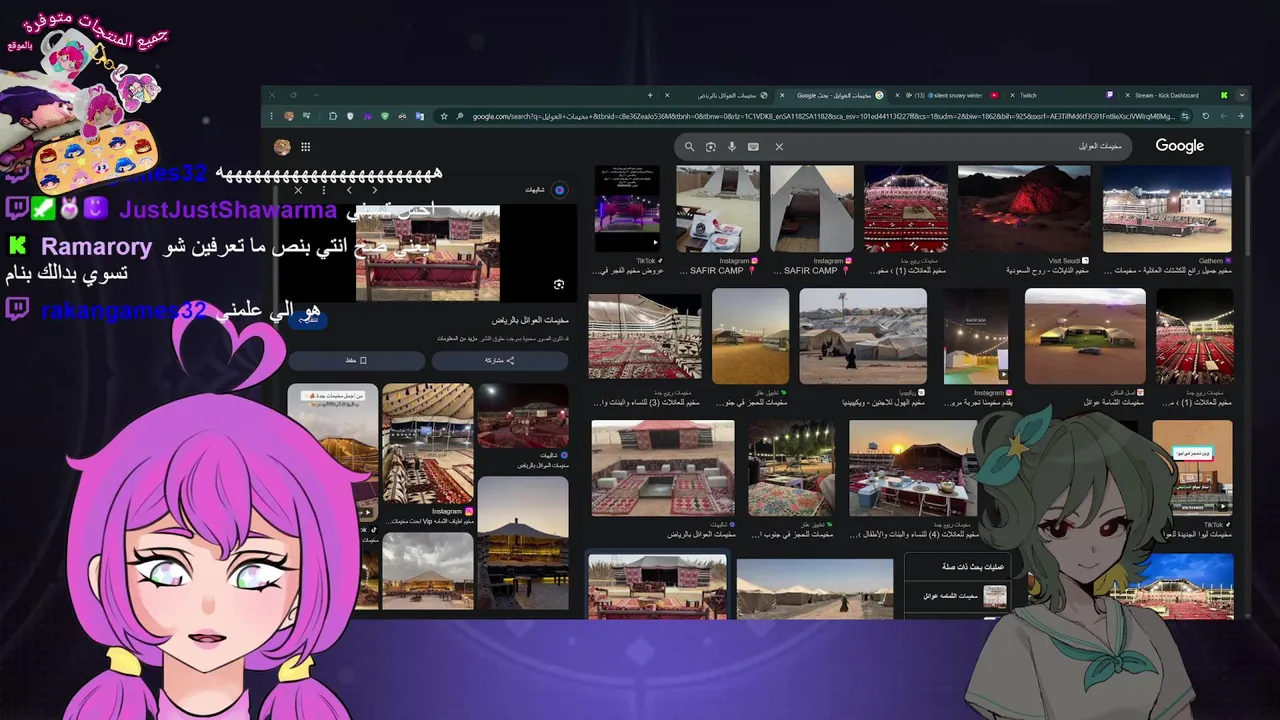Open the مخيمات الثمامة عوائل image result
Screen dimensions: 1280x720
[1085, 337]
